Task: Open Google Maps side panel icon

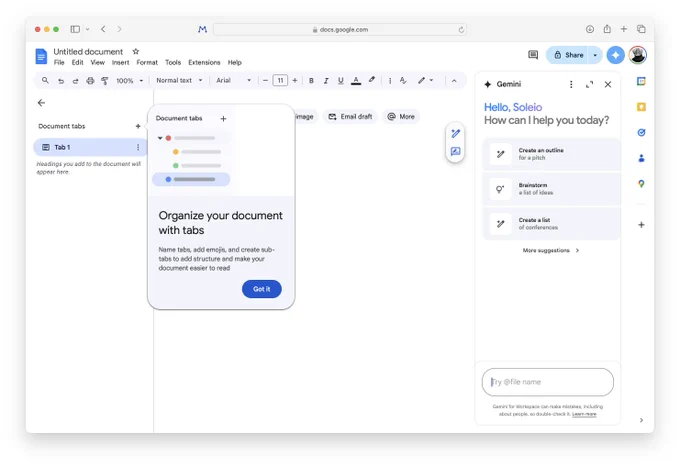Action: (x=641, y=184)
